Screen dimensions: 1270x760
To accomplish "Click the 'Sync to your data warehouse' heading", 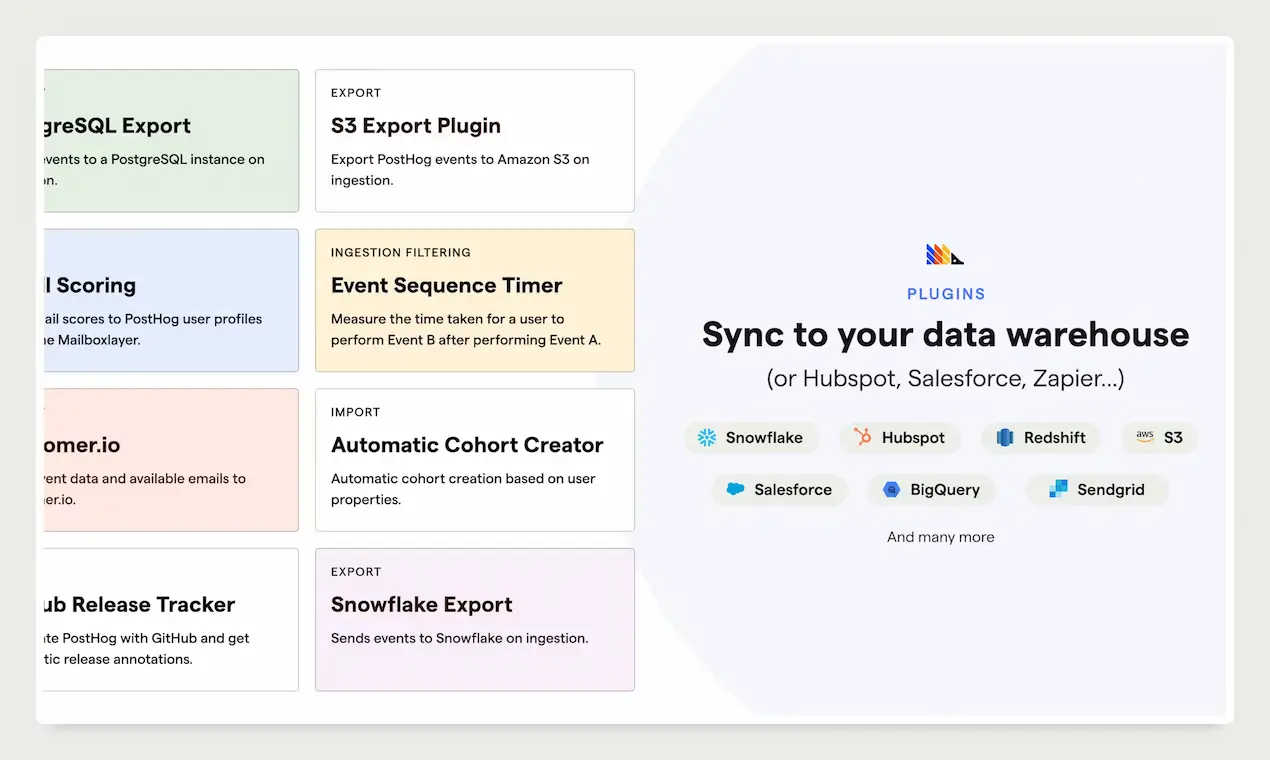I will pyautogui.click(x=945, y=334).
